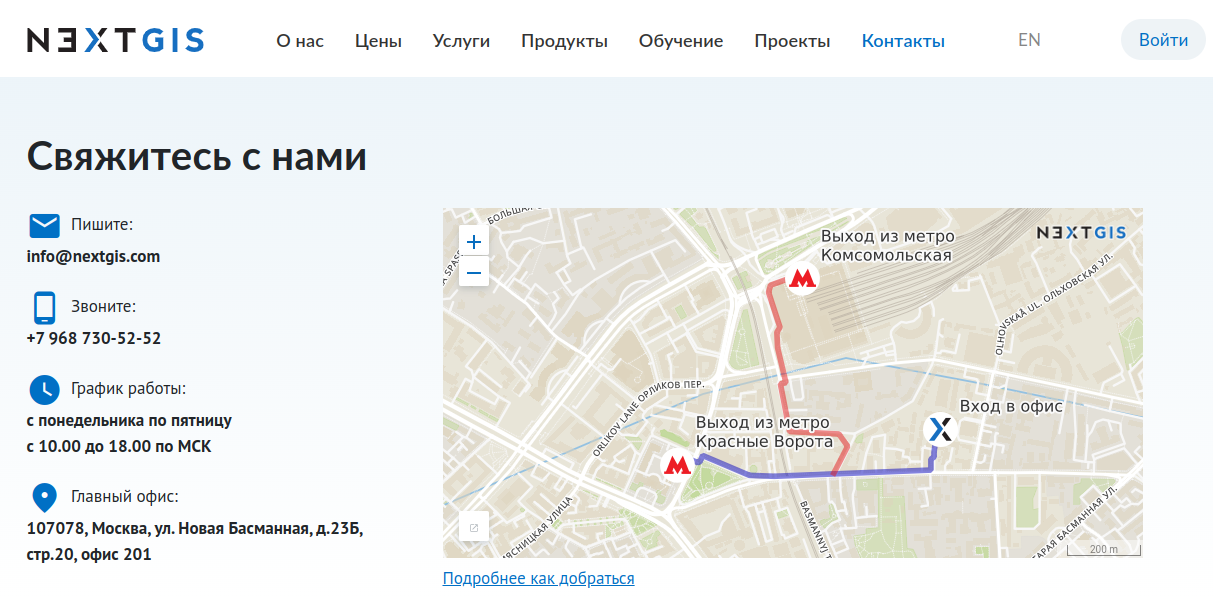Click the 200 m map scale bar
1213x616 pixels.
click(x=1103, y=550)
